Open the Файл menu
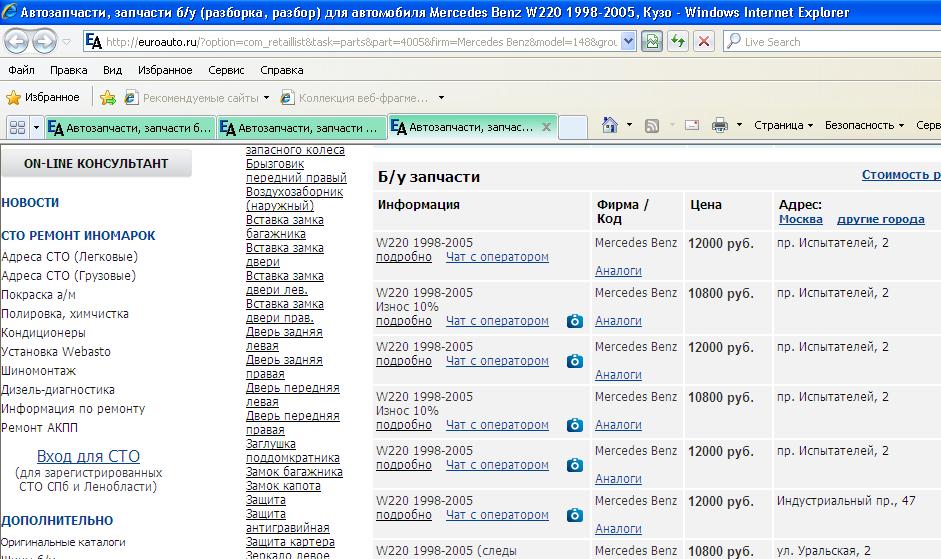The width and height of the screenshot is (941, 559). coord(21,70)
